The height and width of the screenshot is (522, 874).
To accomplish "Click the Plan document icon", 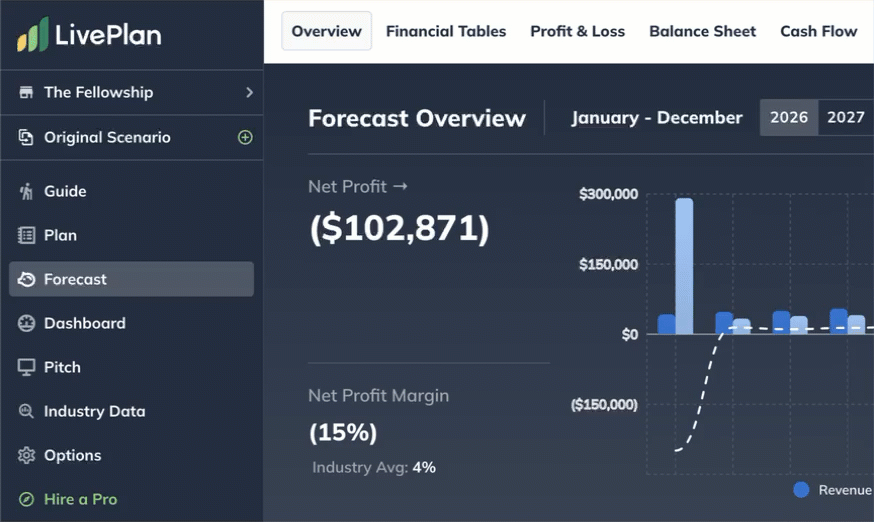I will click(x=26, y=235).
